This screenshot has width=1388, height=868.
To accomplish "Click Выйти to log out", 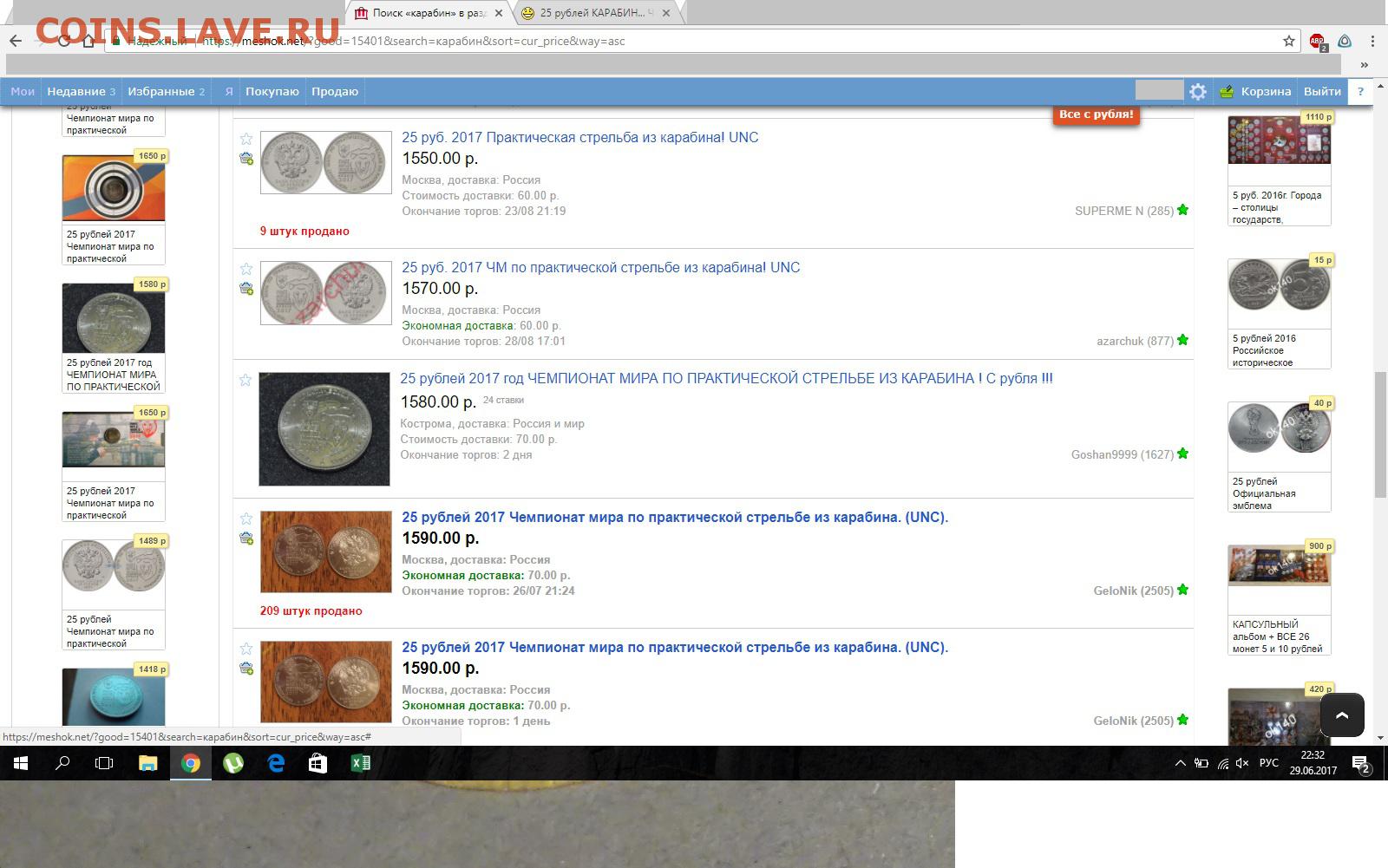I will (x=1322, y=91).
